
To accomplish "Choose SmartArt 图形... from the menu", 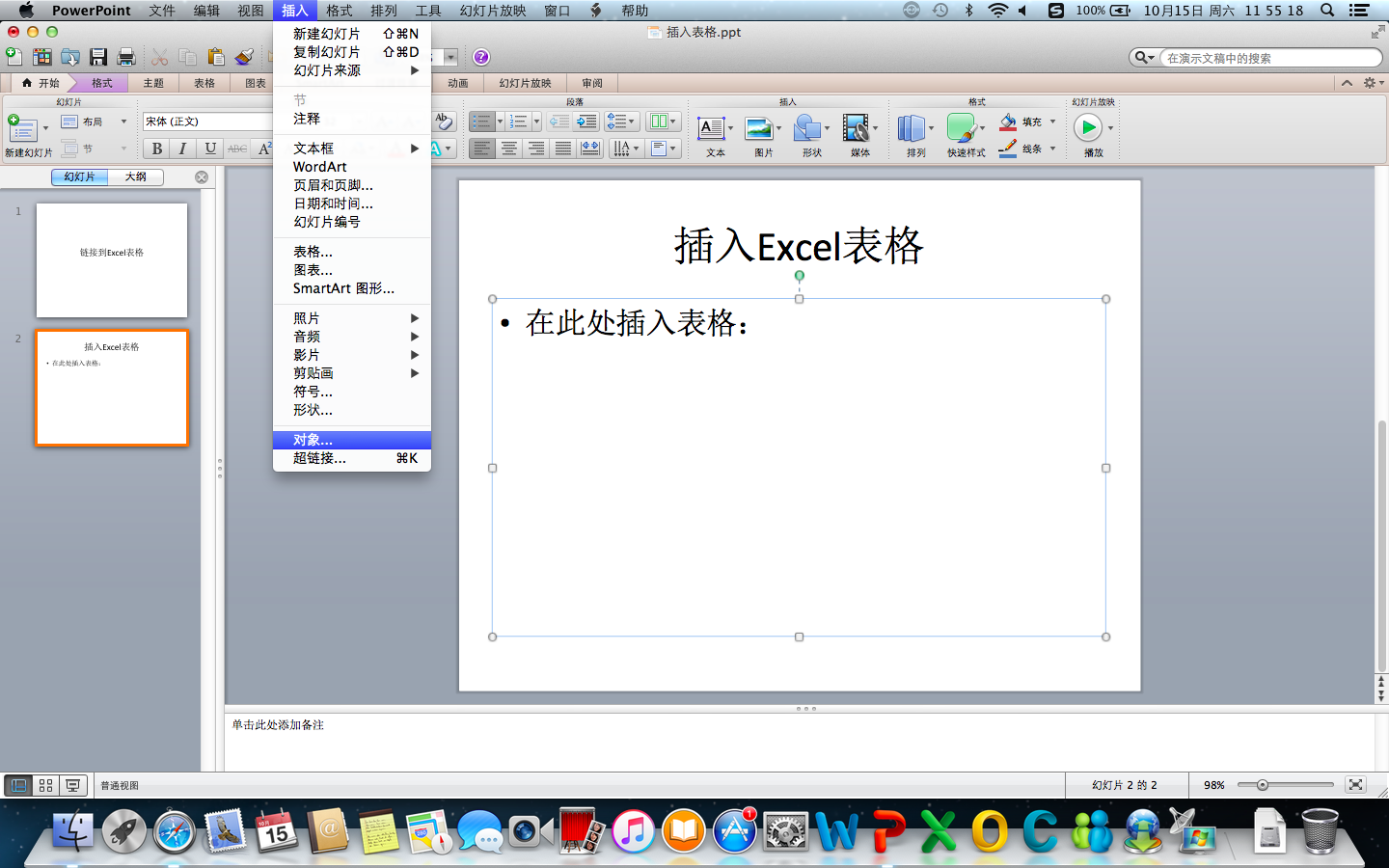I will 352,288.
